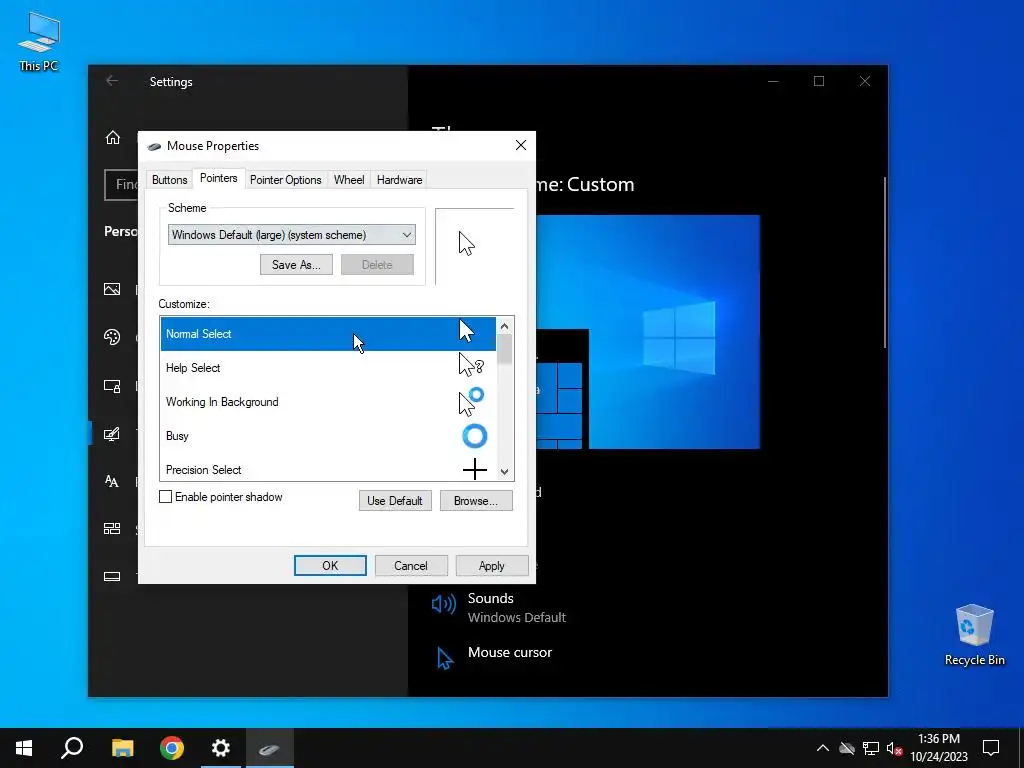Switch to Mouse Properties taskbar icon
The width and height of the screenshot is (1024, 768).
[x=270, y=748]
